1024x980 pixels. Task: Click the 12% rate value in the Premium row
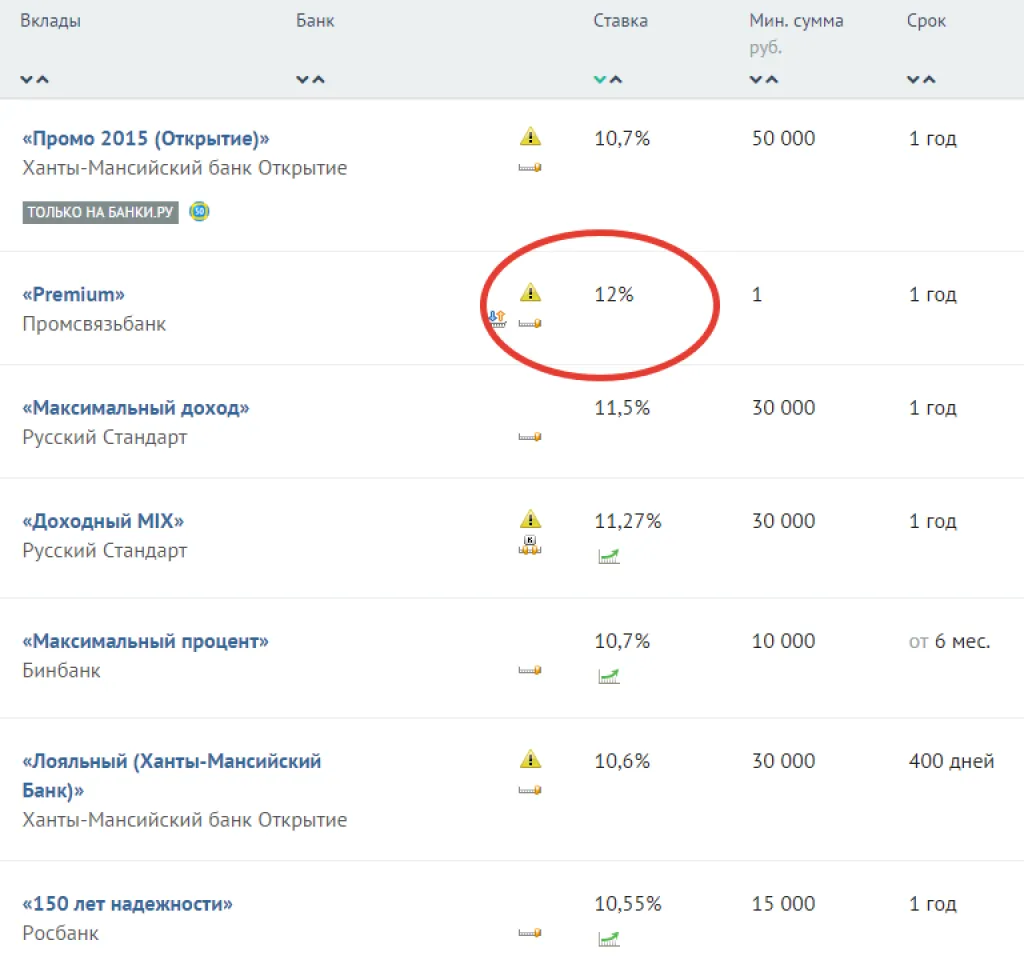click(x=614, y=295)
